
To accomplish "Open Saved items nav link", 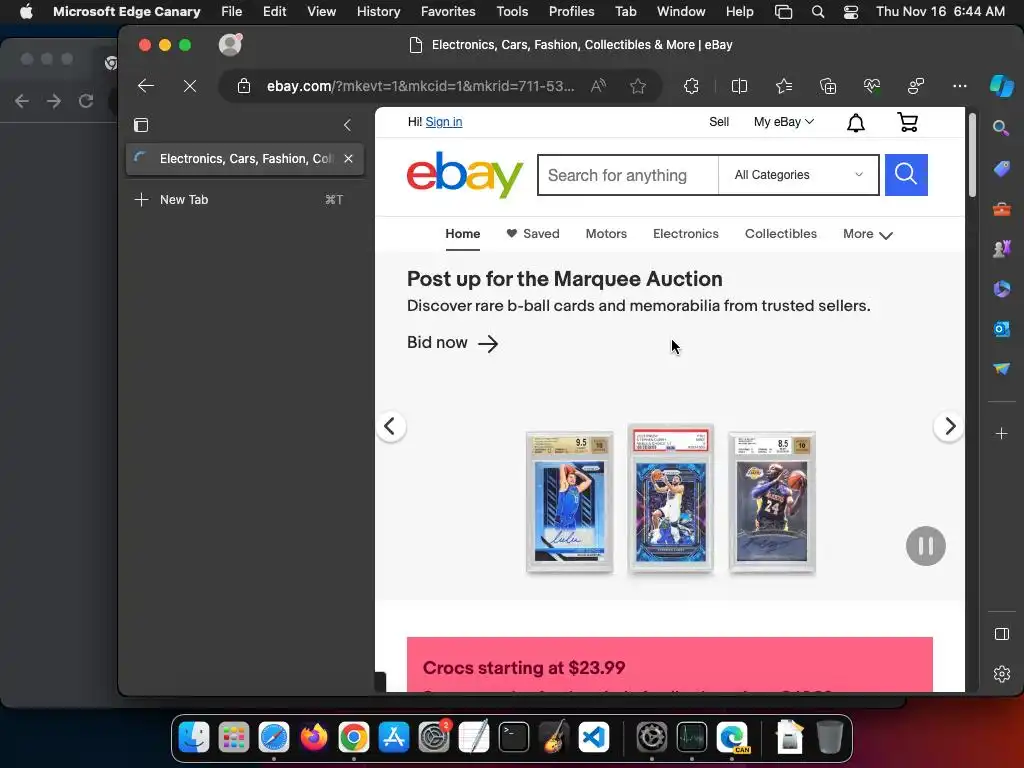I will click(x=533, y=234).
